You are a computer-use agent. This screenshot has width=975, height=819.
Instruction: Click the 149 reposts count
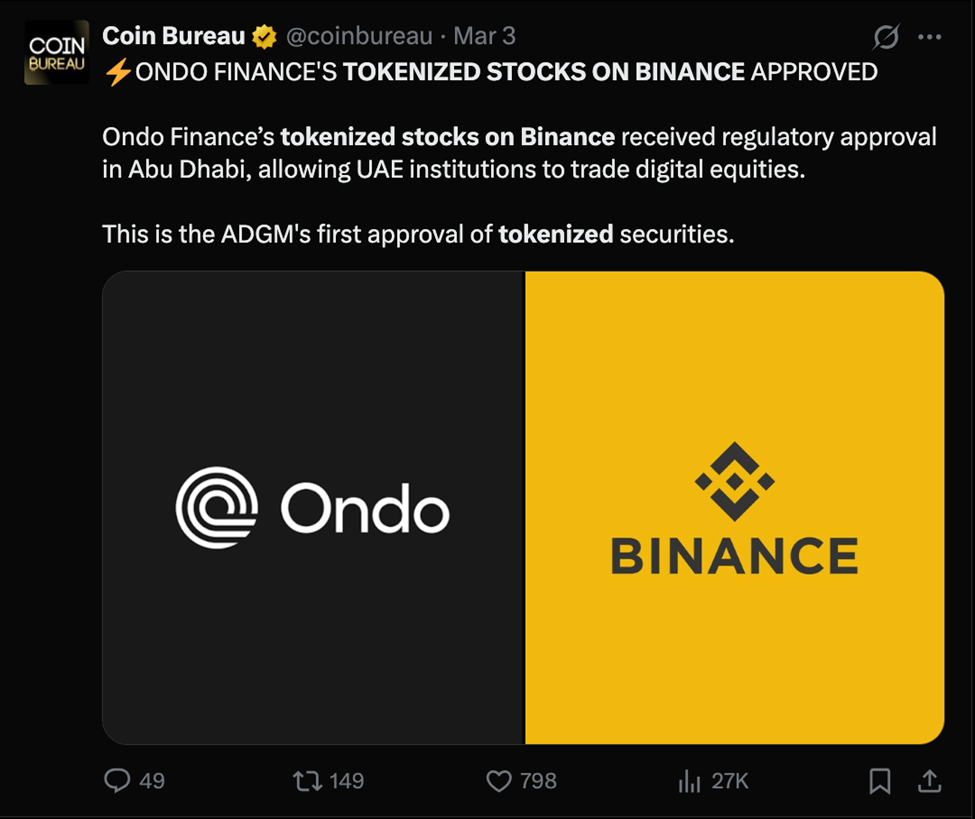(346, 781)
